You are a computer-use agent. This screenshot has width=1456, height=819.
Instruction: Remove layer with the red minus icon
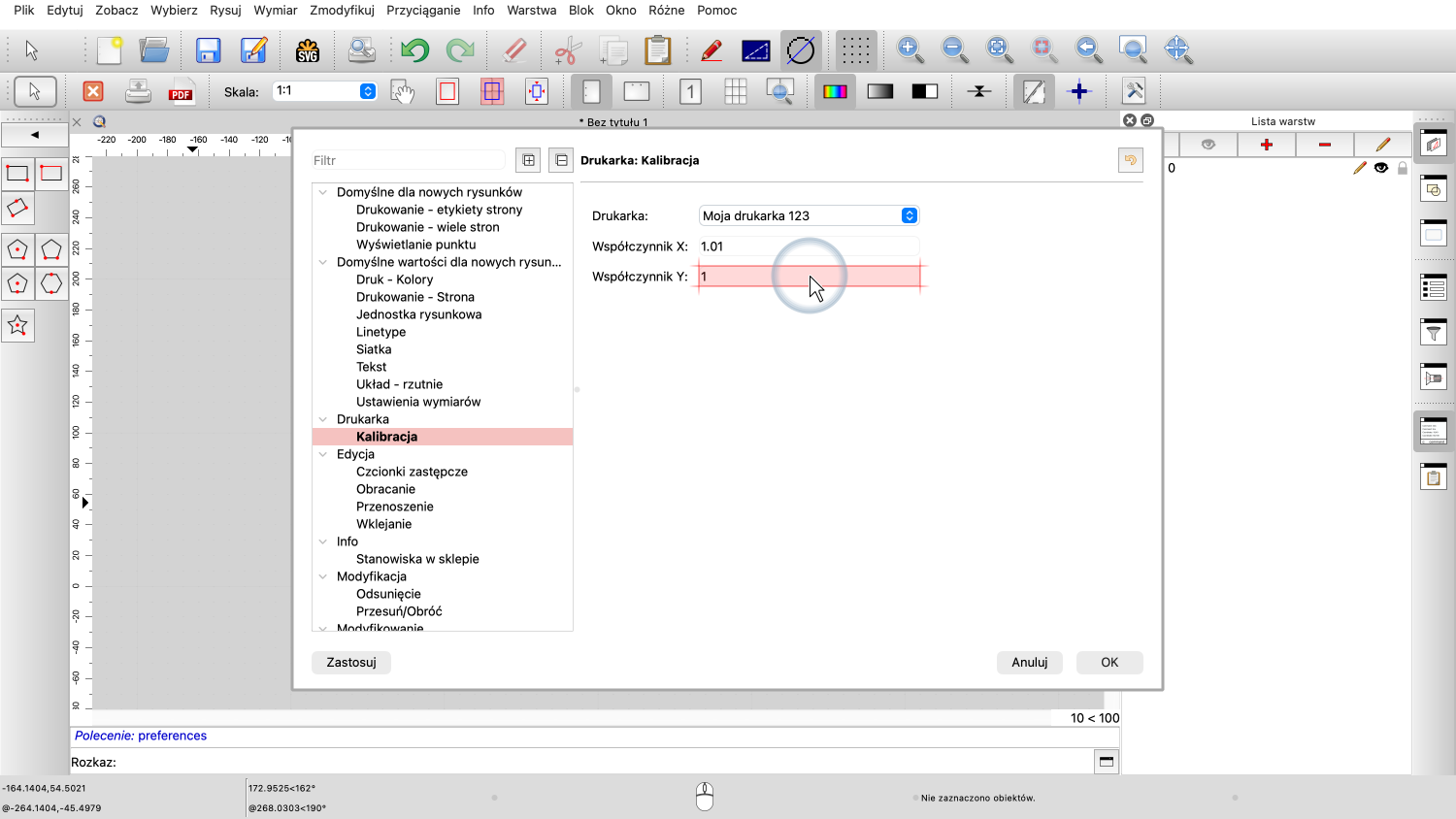(1325, 145)
